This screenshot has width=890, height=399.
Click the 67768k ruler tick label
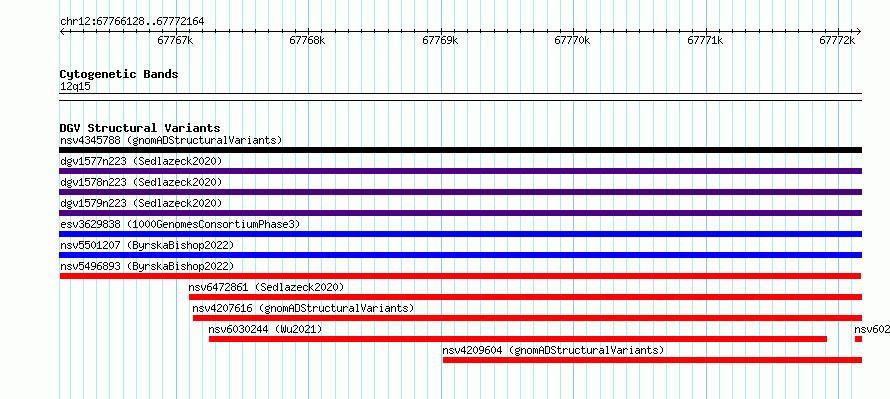(308, 40)
